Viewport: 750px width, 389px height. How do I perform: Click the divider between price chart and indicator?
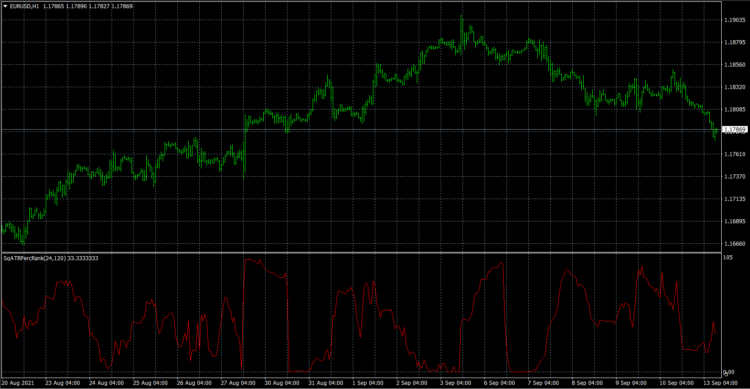click(x=361, y=252)
